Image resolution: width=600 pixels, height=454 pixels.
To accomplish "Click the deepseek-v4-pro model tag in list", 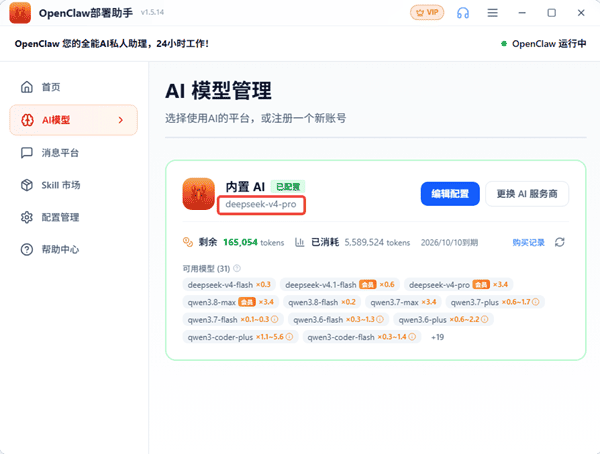I will coord(458,285).
